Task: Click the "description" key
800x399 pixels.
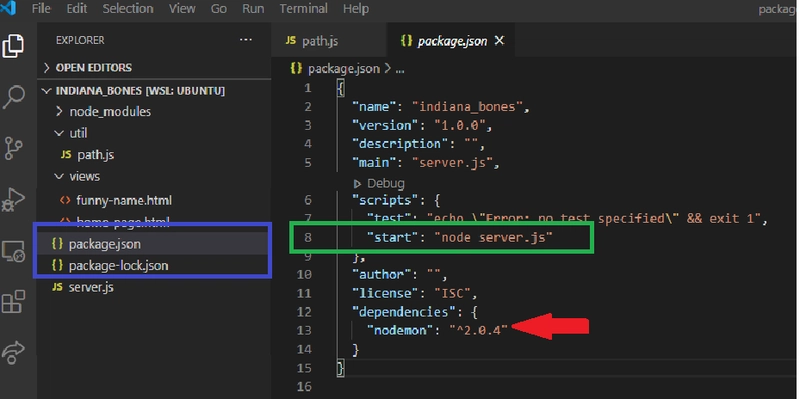Action: [x=401, y=144]
